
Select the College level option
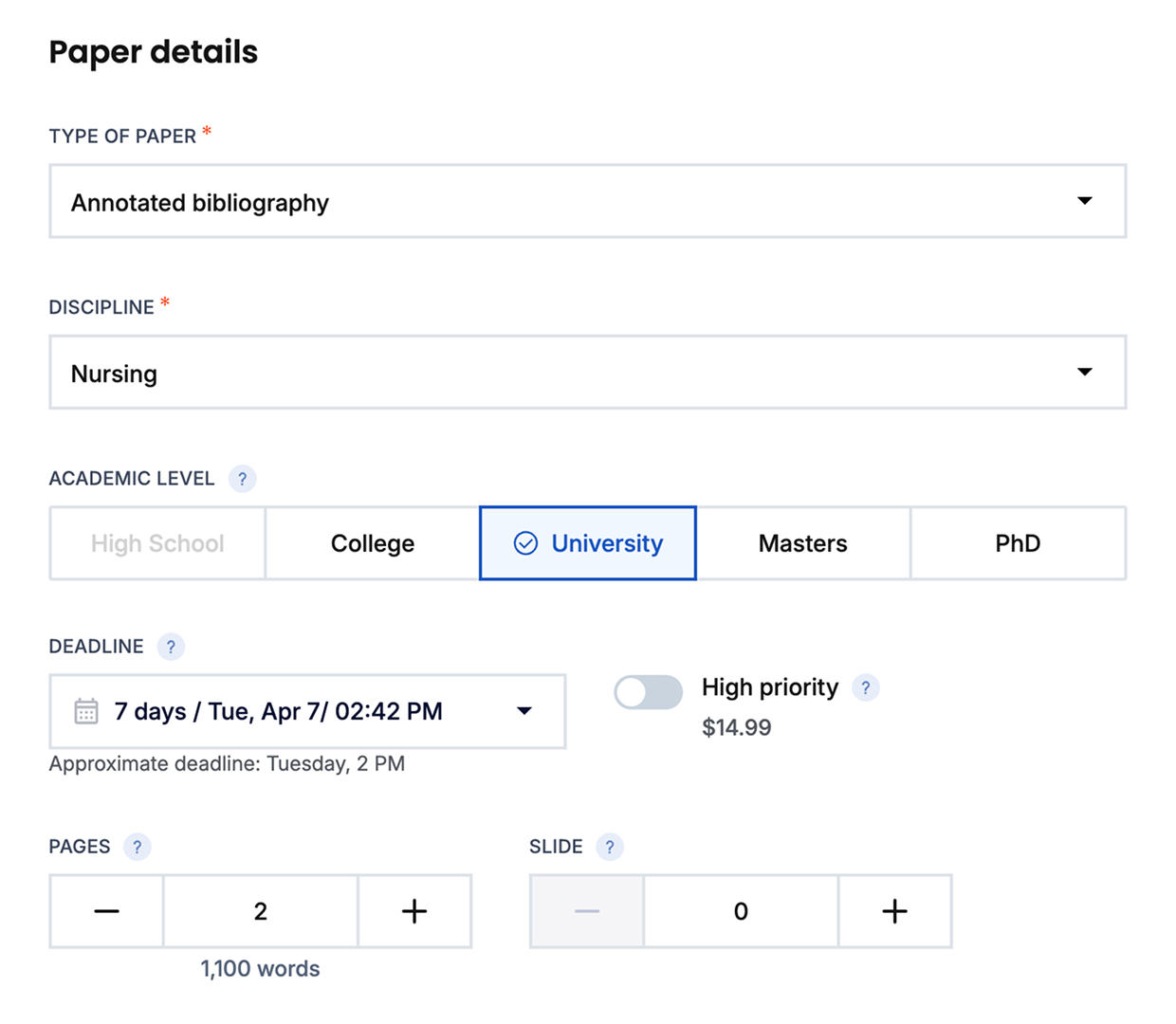(x=373, y=543)
